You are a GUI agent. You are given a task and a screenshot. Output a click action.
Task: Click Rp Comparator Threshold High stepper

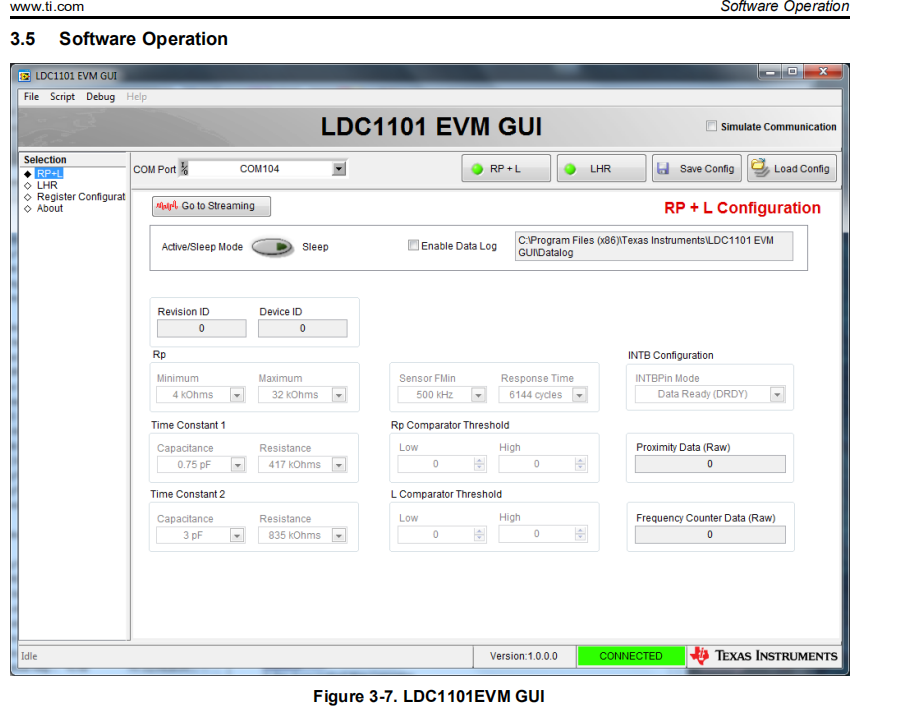pos(581,464)
